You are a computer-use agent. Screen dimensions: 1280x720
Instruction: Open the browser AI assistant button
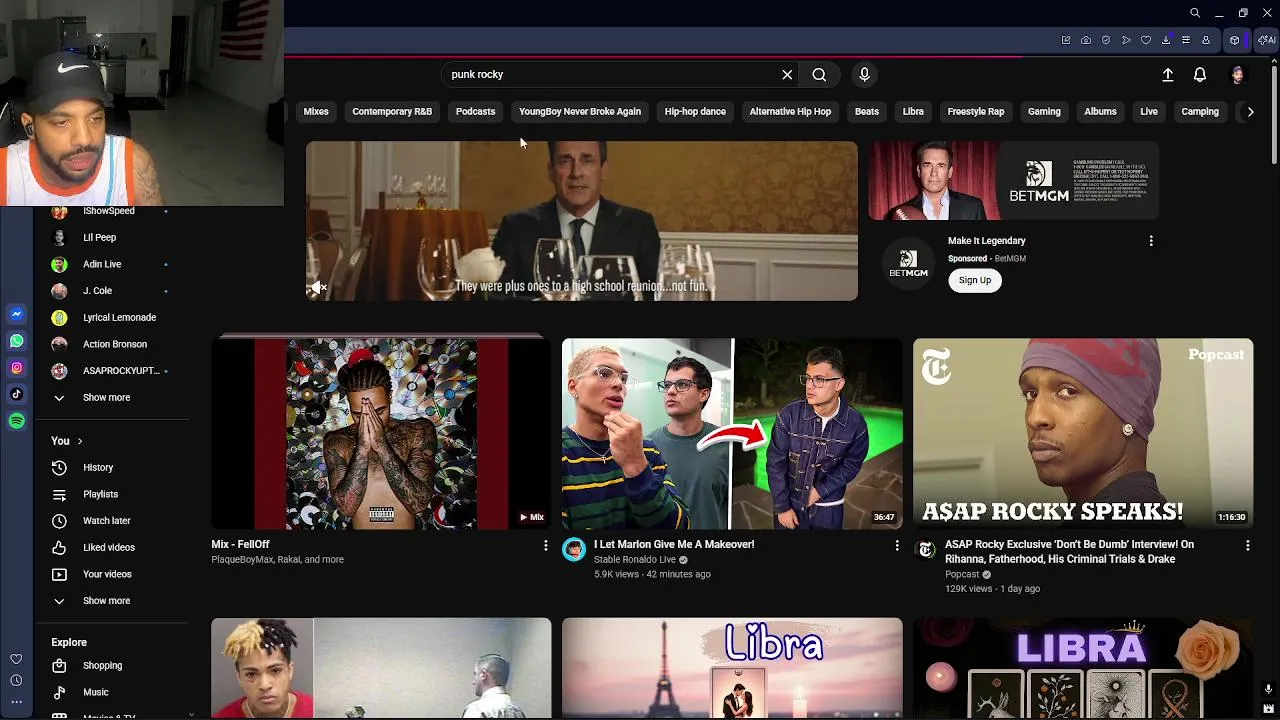coord(1266,40)
